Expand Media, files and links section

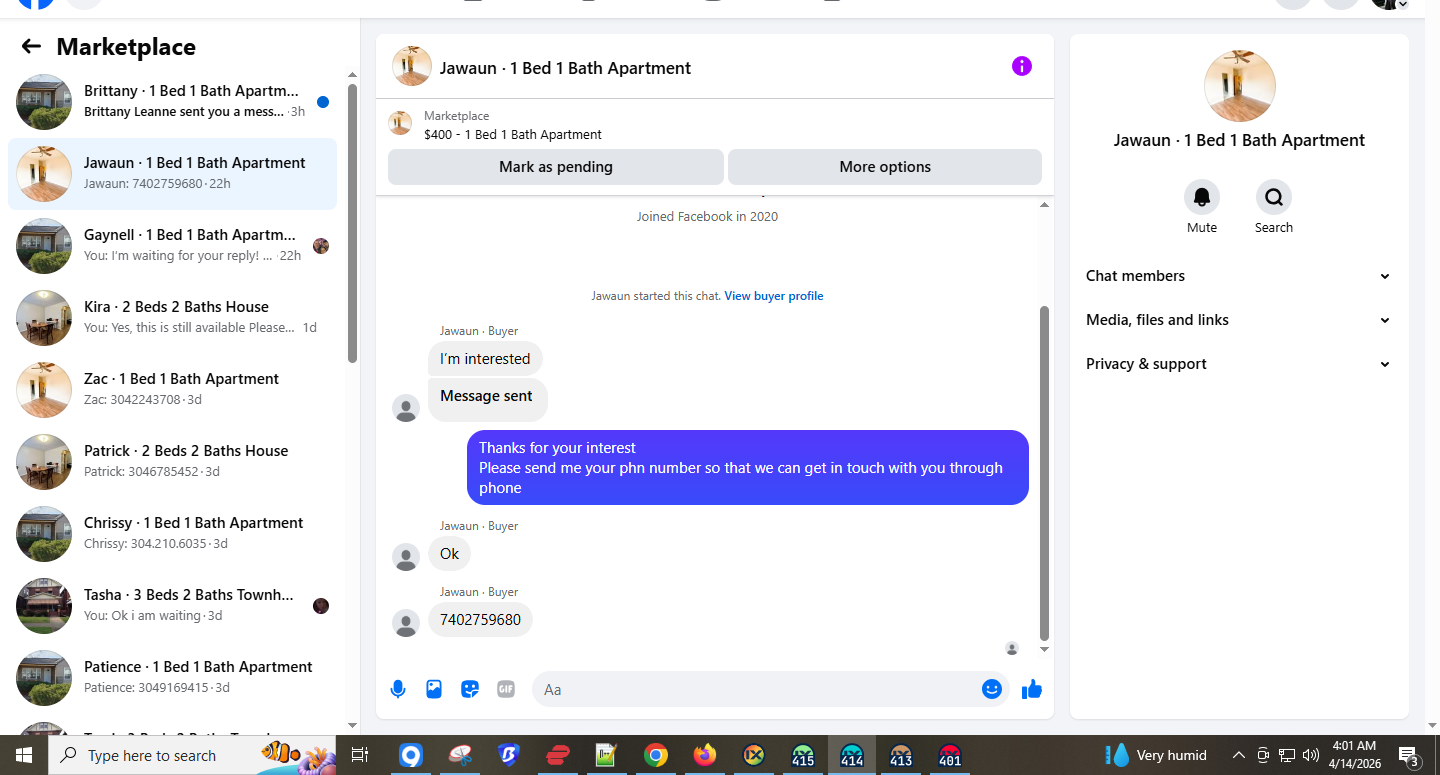click(1239, 320)
